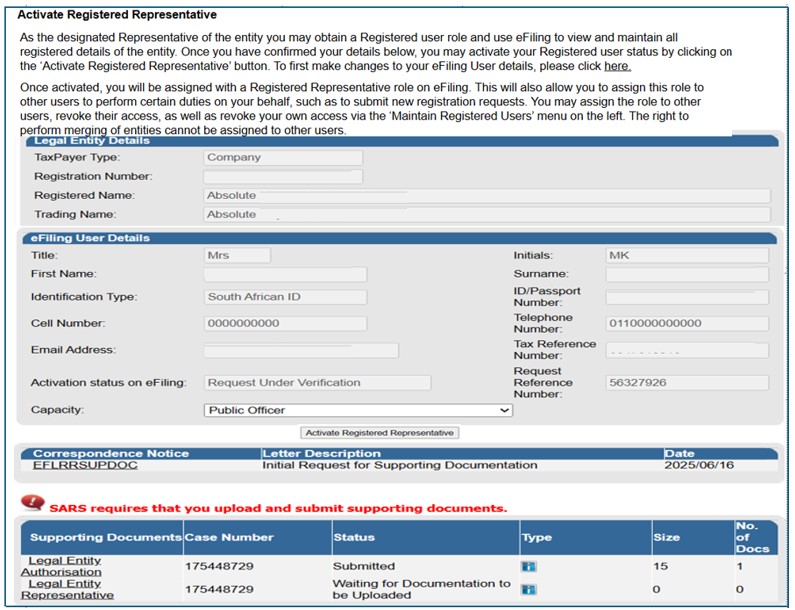Click the Activate Registered Representative page title
This screenshot has height=610, width=795.
tap(117, 15)
